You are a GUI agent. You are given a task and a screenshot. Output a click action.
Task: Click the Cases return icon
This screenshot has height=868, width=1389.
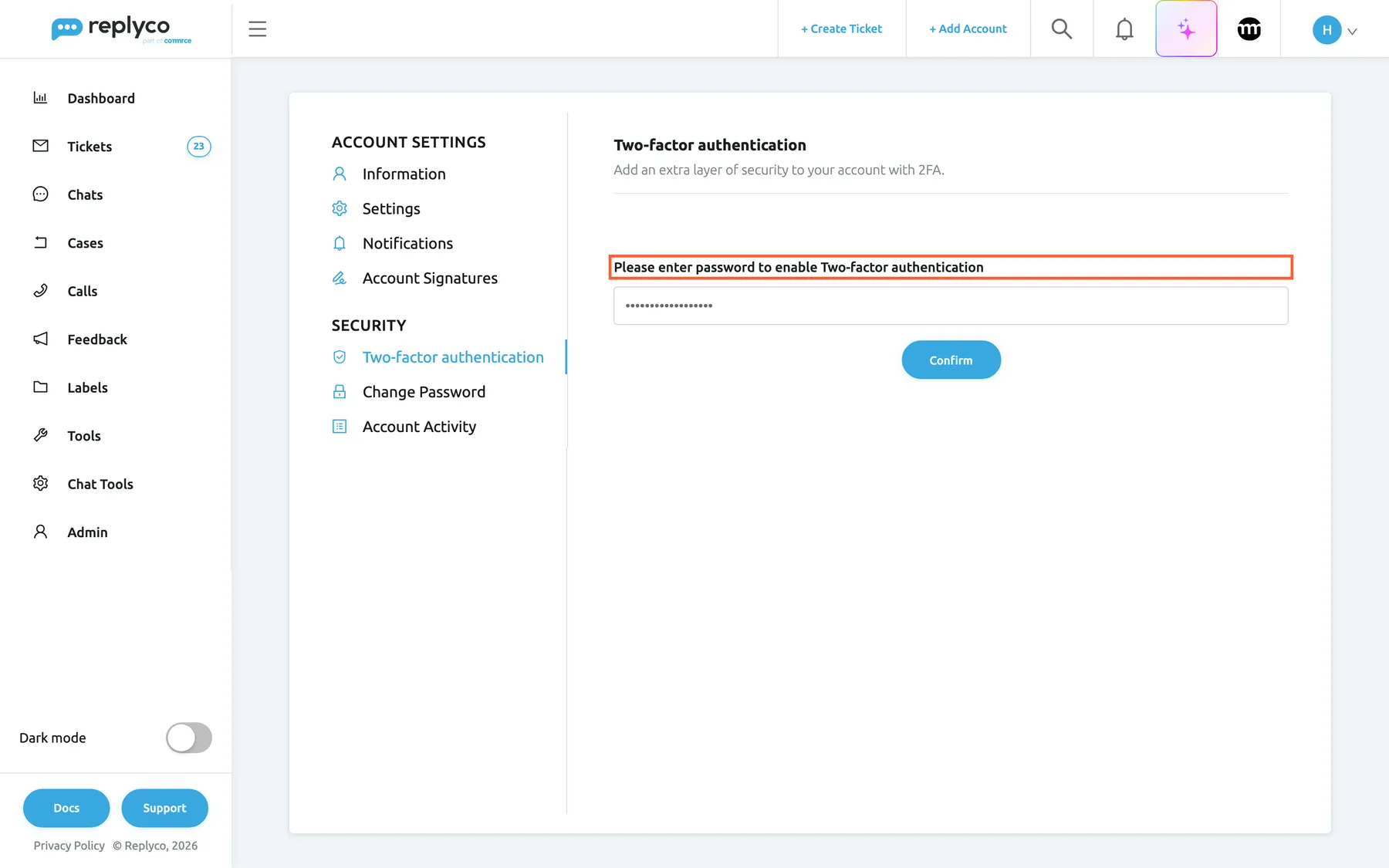click(40, 242)
